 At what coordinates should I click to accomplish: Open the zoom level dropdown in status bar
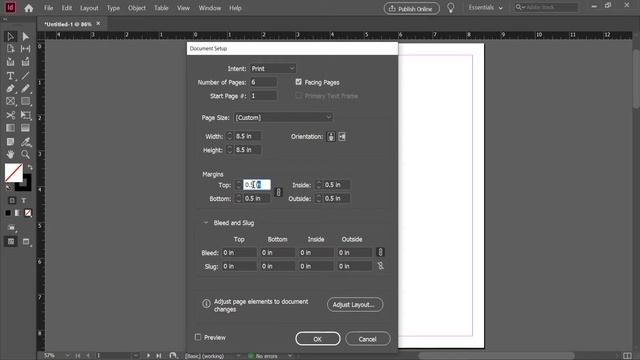pos(67,356)
